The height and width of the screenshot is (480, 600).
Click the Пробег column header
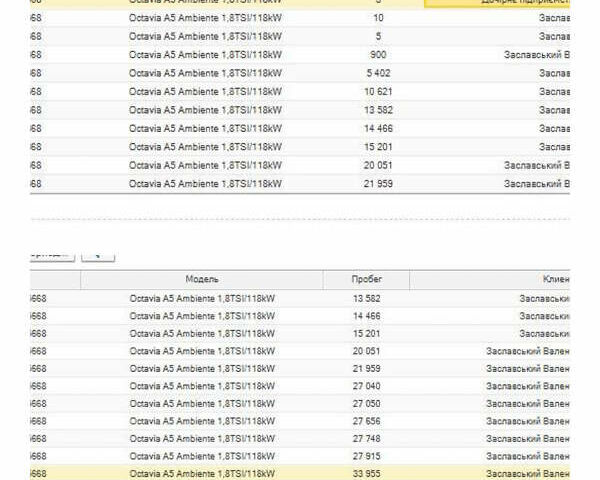(x=366, y=279)
